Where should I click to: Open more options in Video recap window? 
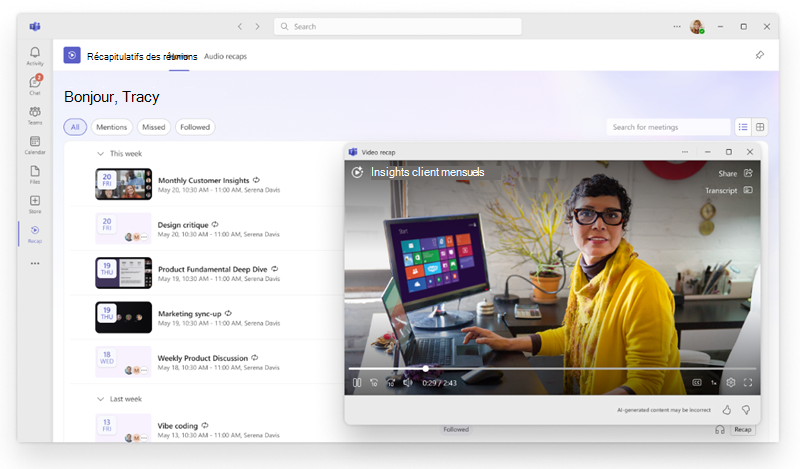click(x=685, y=152)
